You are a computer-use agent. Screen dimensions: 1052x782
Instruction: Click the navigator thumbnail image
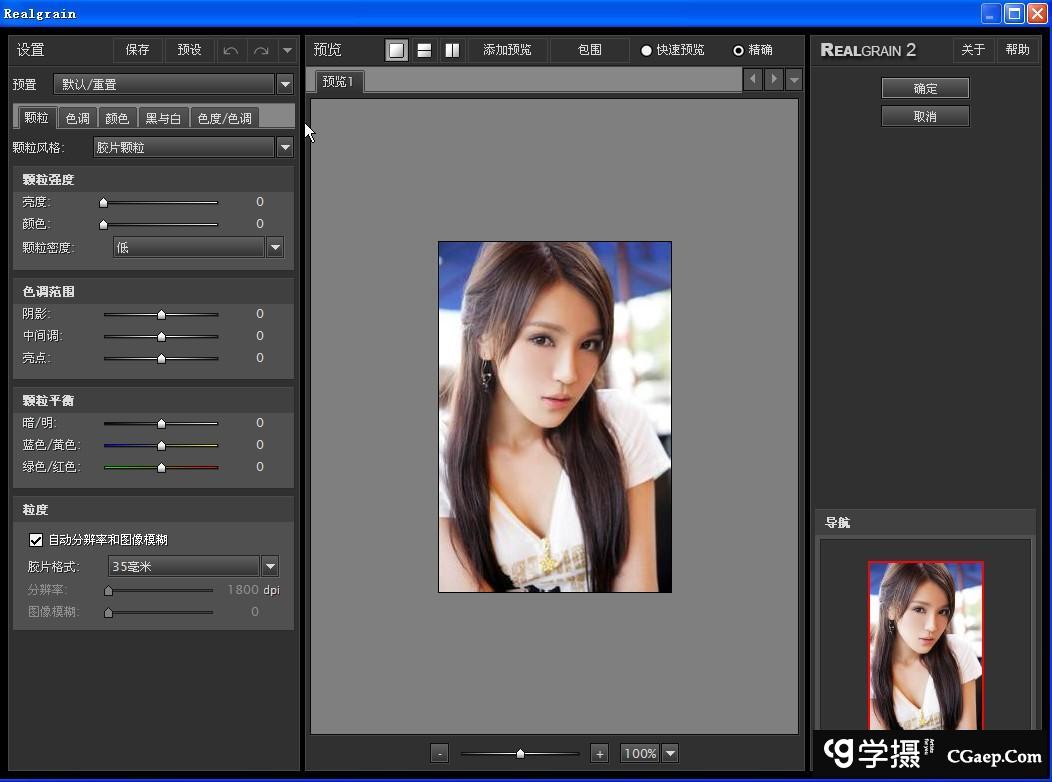(925, 645)
